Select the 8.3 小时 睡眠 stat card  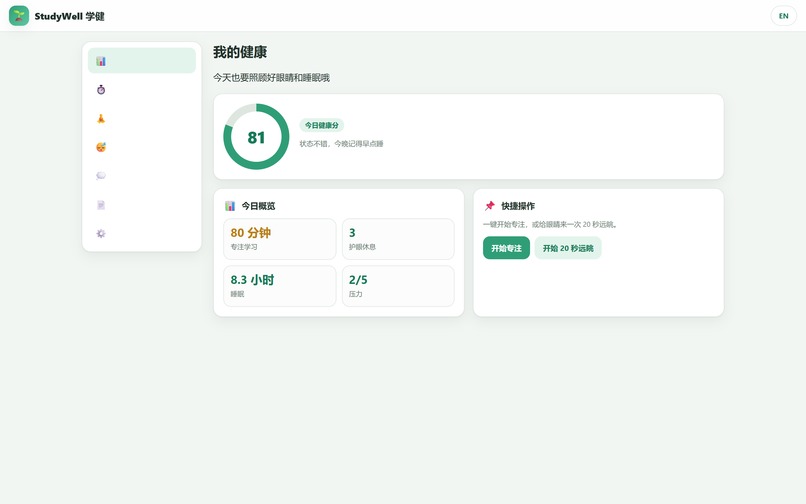pyautogui.click(x=280, y=286)
